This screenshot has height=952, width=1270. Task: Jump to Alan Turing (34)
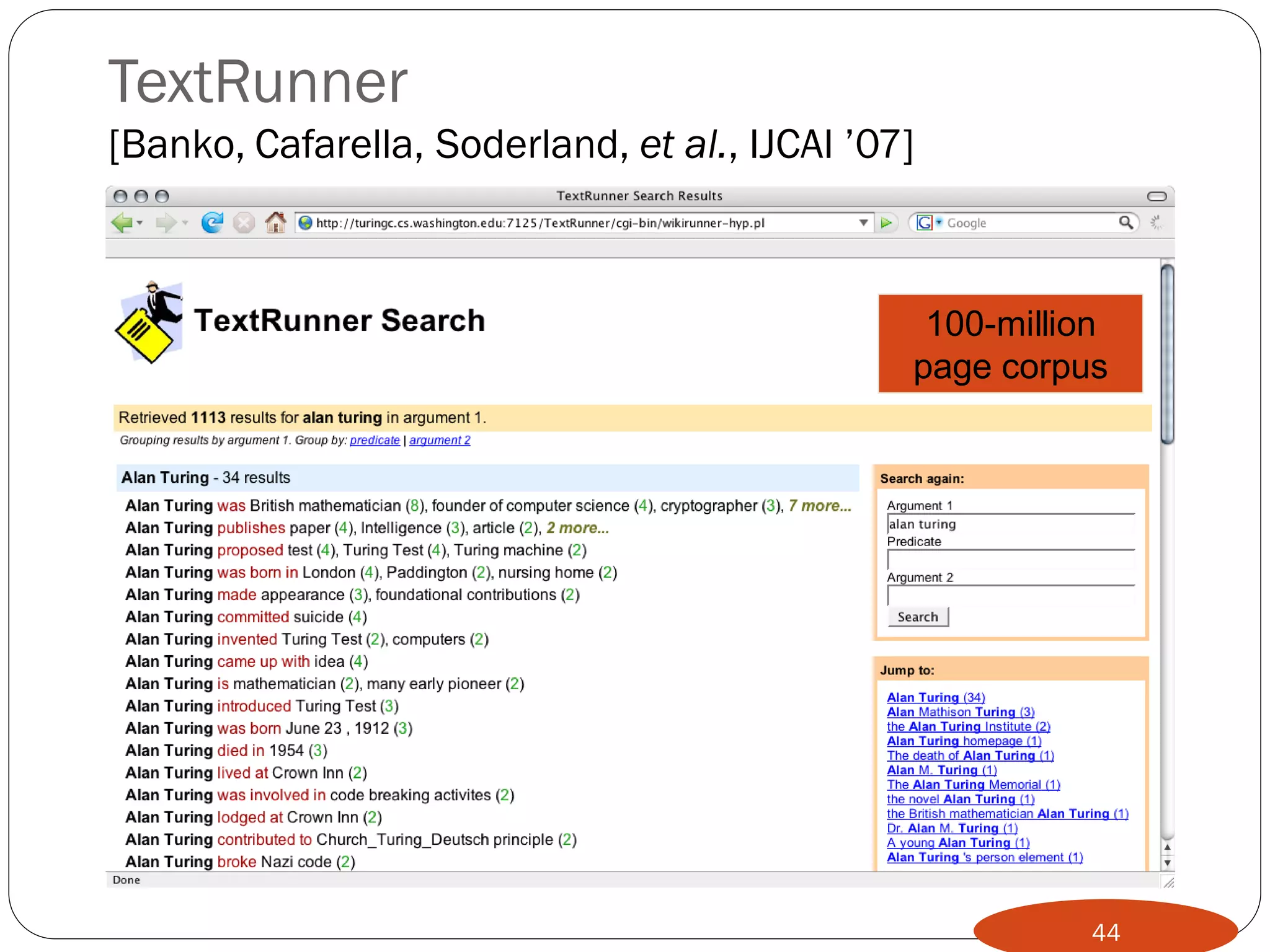pyautogui.click(x=936, y=697)
